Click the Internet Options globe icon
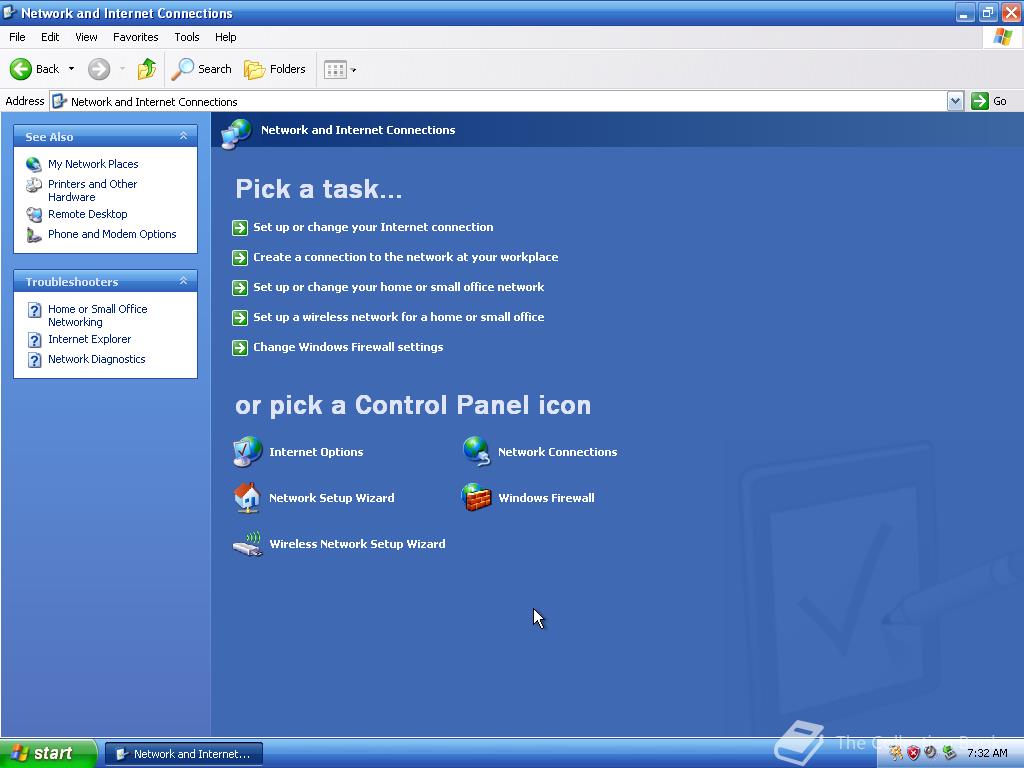Image resolution: width=1024 pixels, height=768 pixels. click(x=248, y=452)
